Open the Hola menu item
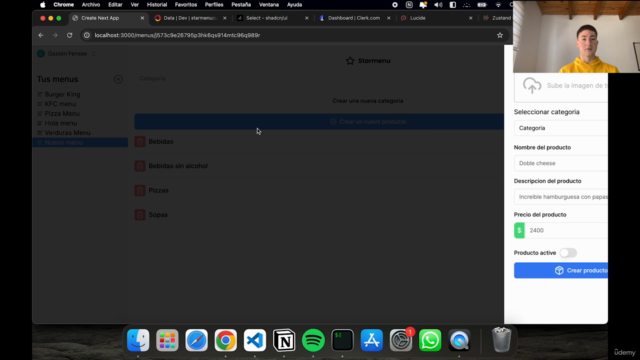 pyautogui.click(x=61, y=123)
